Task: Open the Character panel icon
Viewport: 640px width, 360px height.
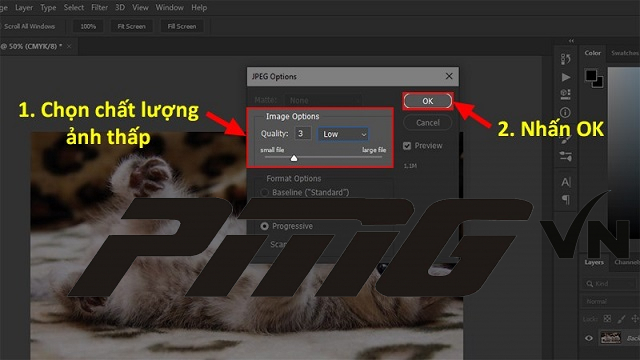Action: [x=566, y=182]
